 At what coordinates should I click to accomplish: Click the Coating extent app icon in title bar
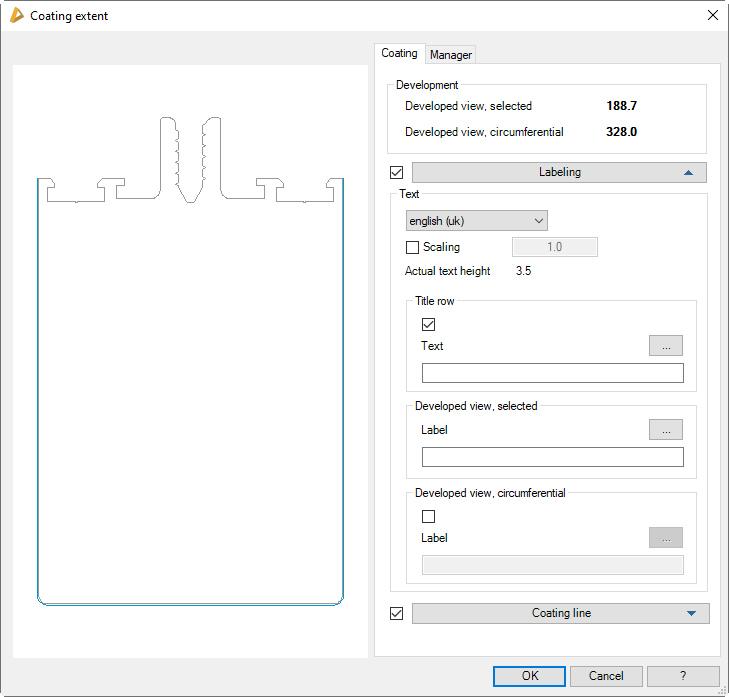click(15, 16)
